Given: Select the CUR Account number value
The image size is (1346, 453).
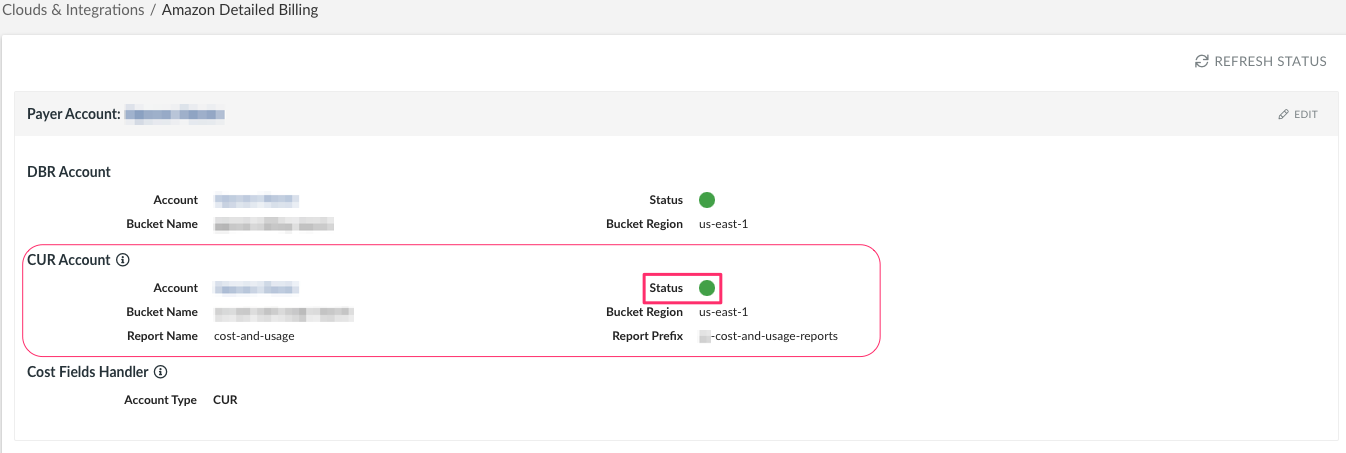Looking at the screenshot, I should pyautogui.click(x=257, y=288).
